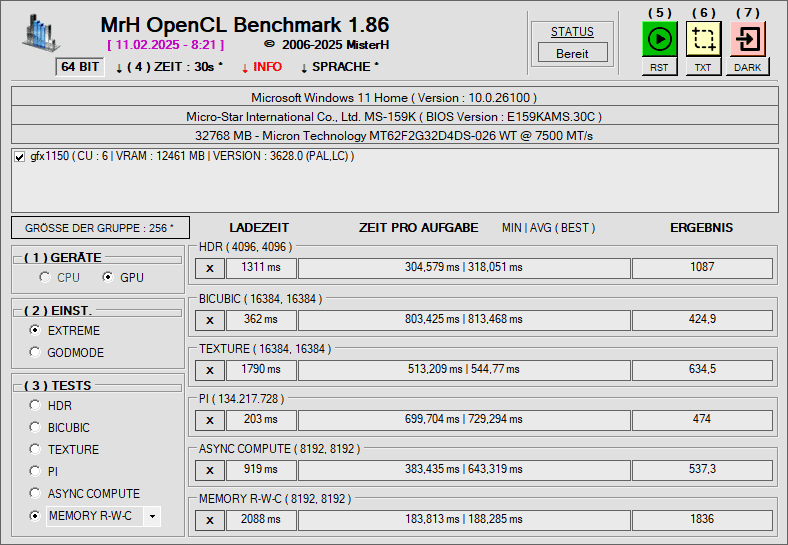Screen dimensions: 788x545
Task: Click TEXTURE result value 634,5
Action: [x=702, y=370]
